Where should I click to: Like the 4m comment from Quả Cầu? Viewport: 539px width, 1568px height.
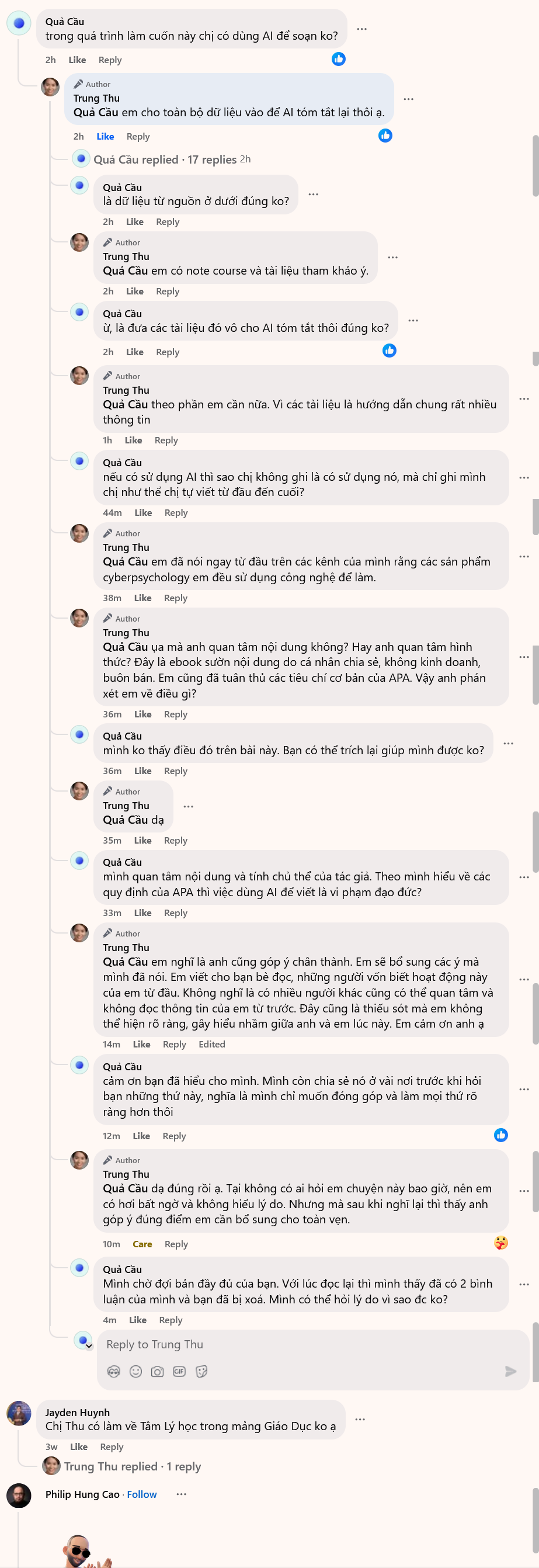pos(137,1320)
